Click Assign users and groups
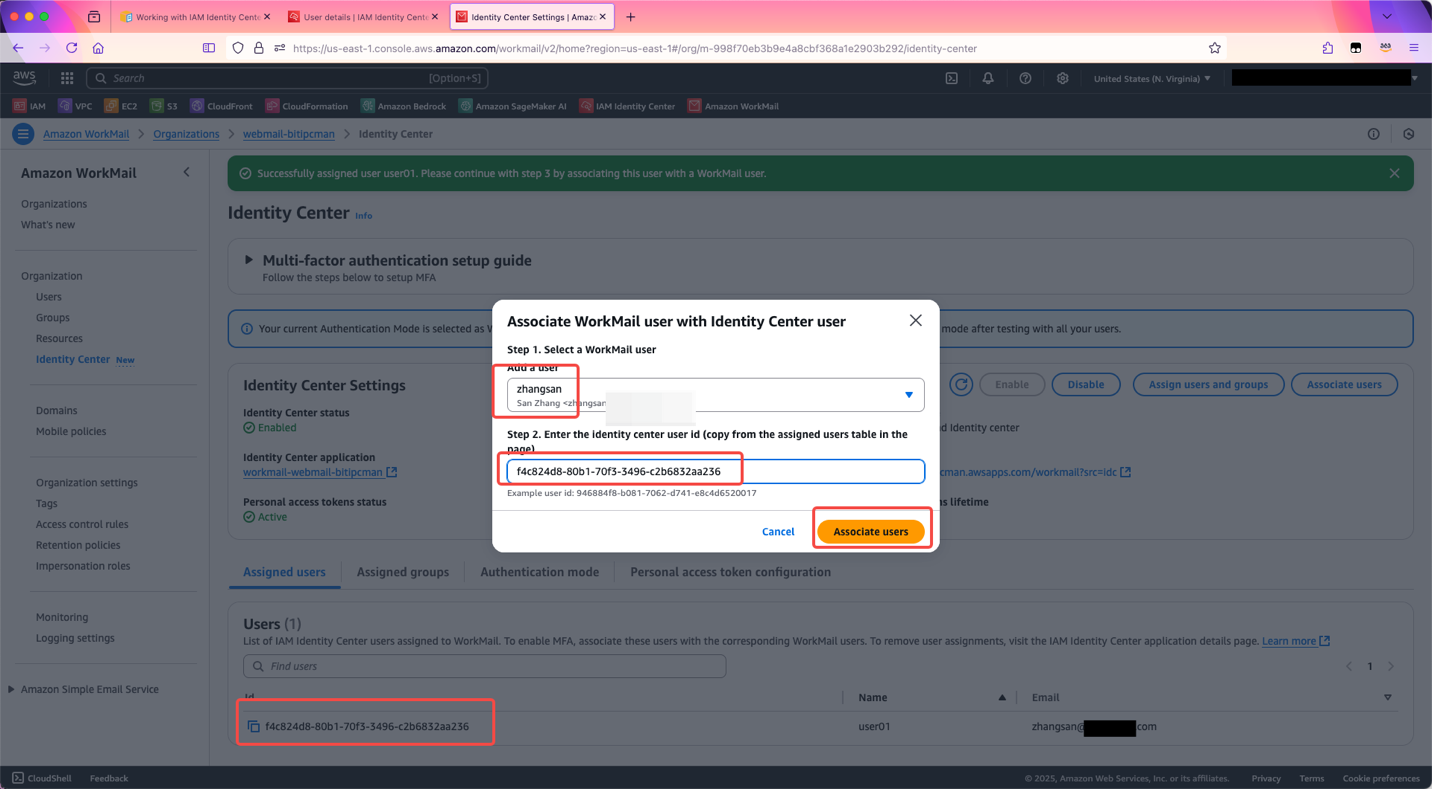Screen dimensions: 1432x789 [x=1208, y=384]
